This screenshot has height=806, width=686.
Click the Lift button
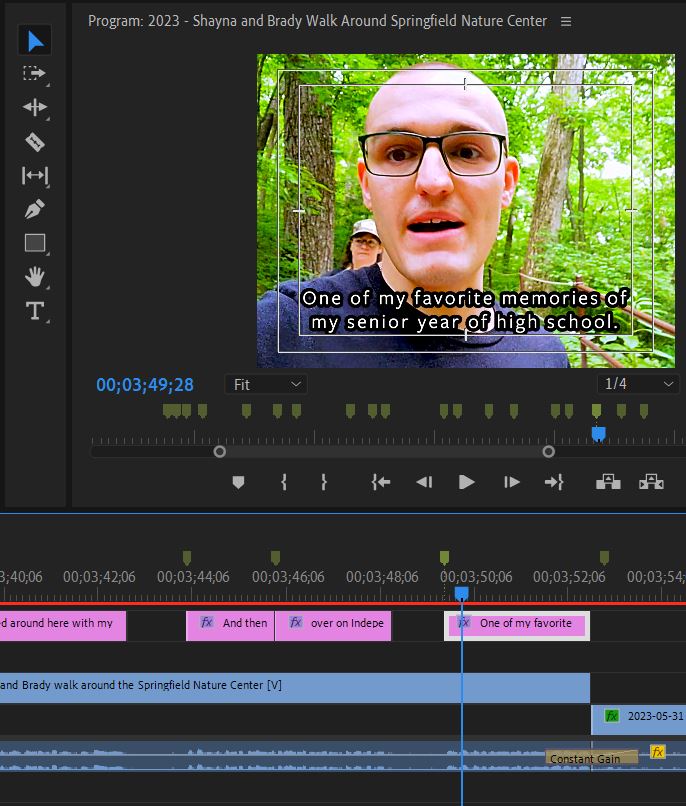(x=608, y=482)
